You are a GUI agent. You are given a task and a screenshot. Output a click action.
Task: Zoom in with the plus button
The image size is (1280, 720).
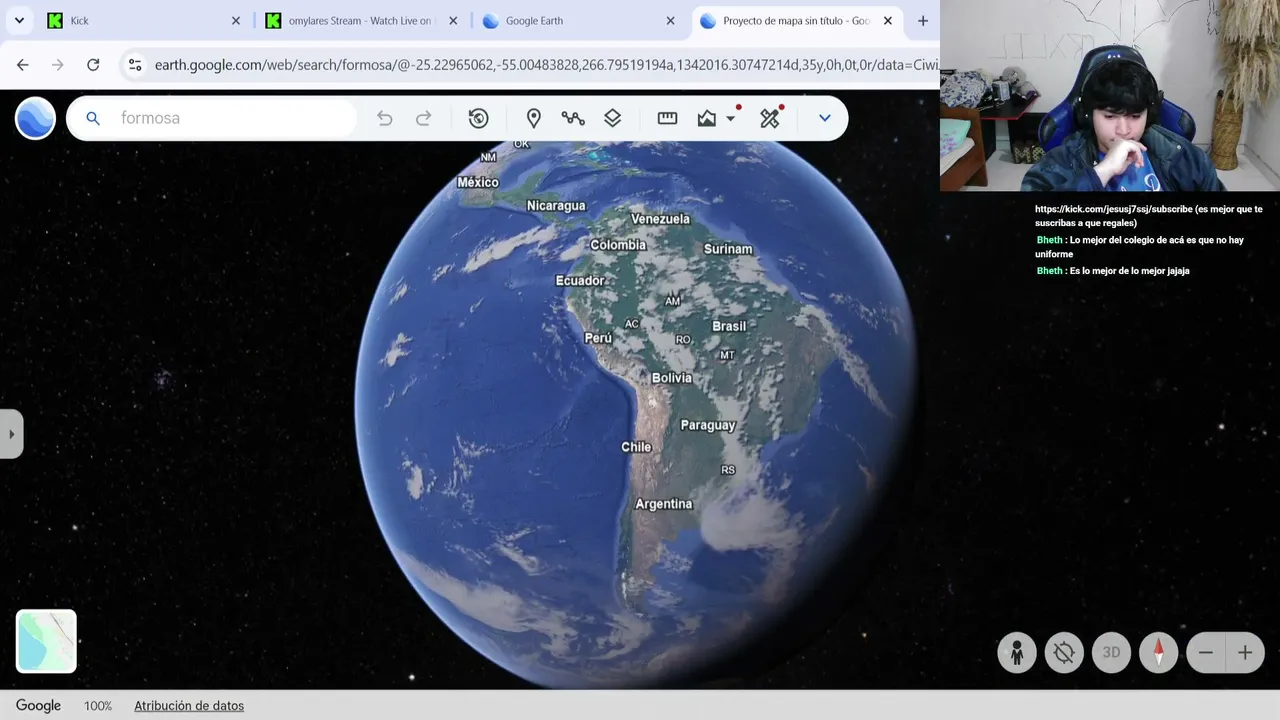tap(1245, 653)
